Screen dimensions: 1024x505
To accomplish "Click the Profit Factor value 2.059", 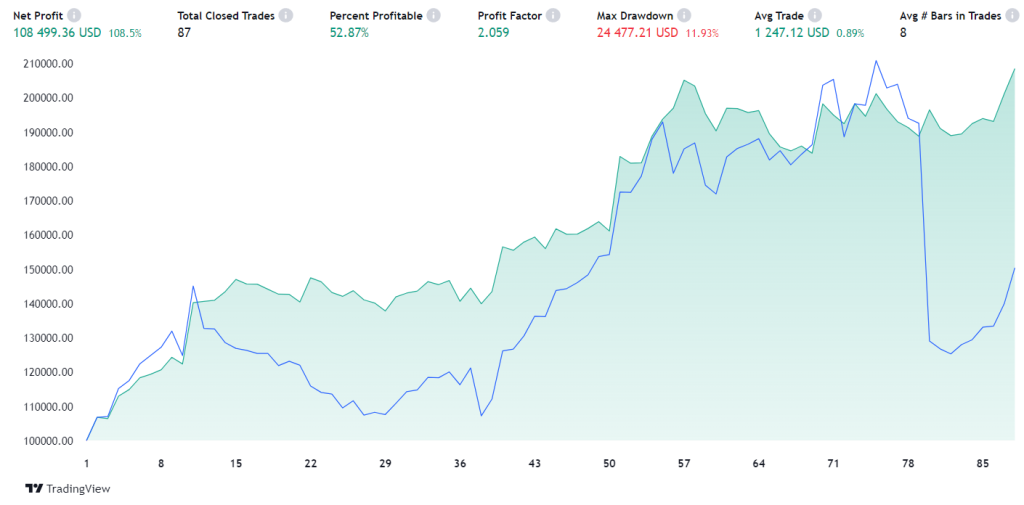I will point(492,33).
